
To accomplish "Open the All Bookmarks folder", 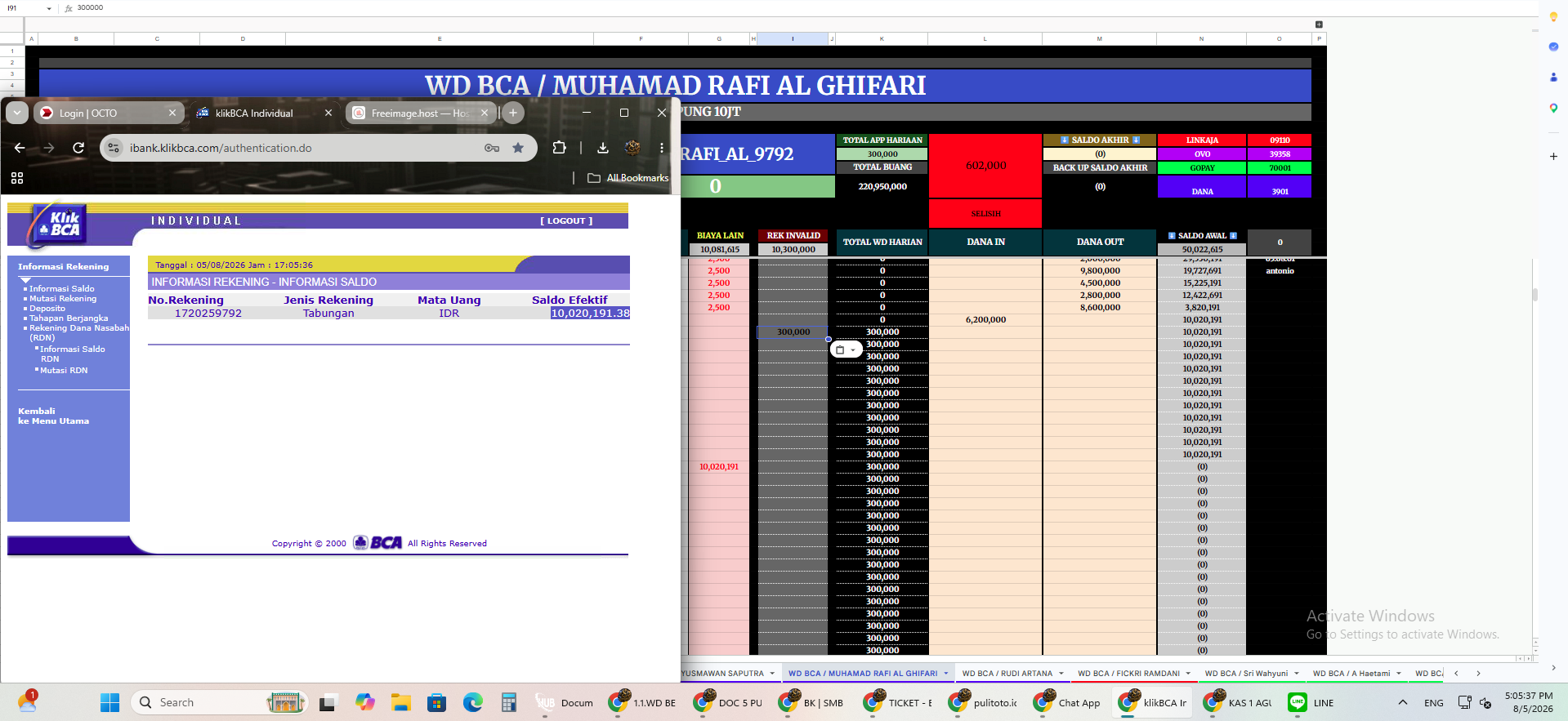I will tap(628, 178).
